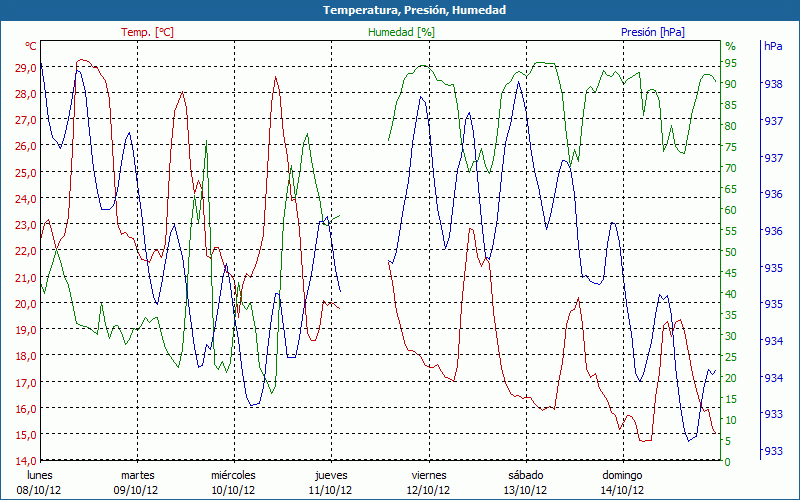Click the % unit label on humidity axis
Screen dimensions: 800x500
click(x=730, y=46)
